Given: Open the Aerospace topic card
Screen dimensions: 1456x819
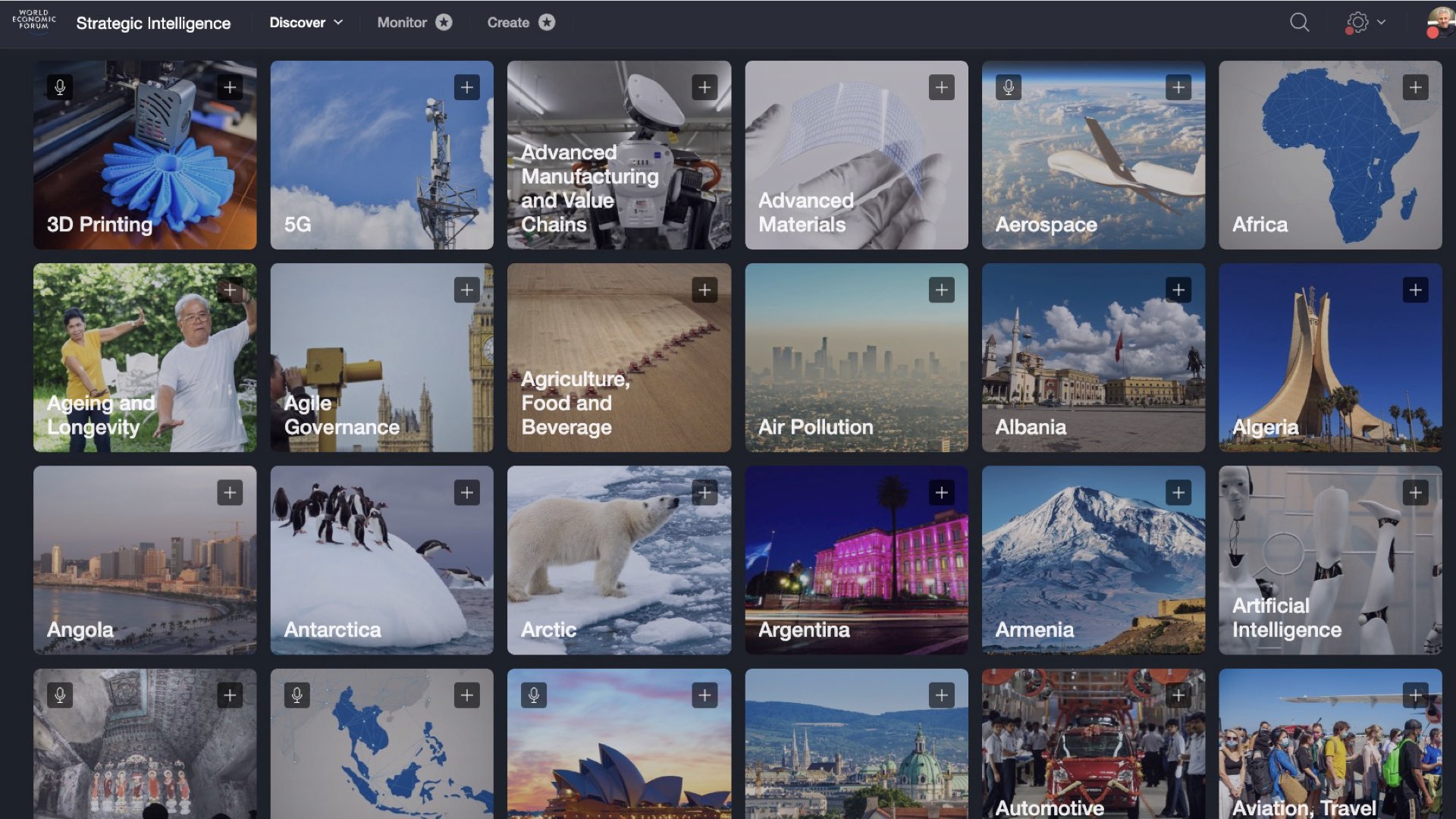Looking at the screenshot, I should point(1094,155).
